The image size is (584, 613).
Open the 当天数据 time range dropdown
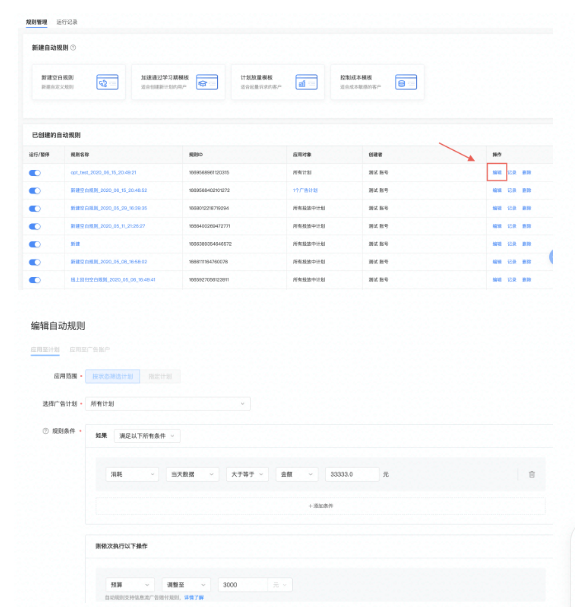pyautogui.click(x=192, y=474)
